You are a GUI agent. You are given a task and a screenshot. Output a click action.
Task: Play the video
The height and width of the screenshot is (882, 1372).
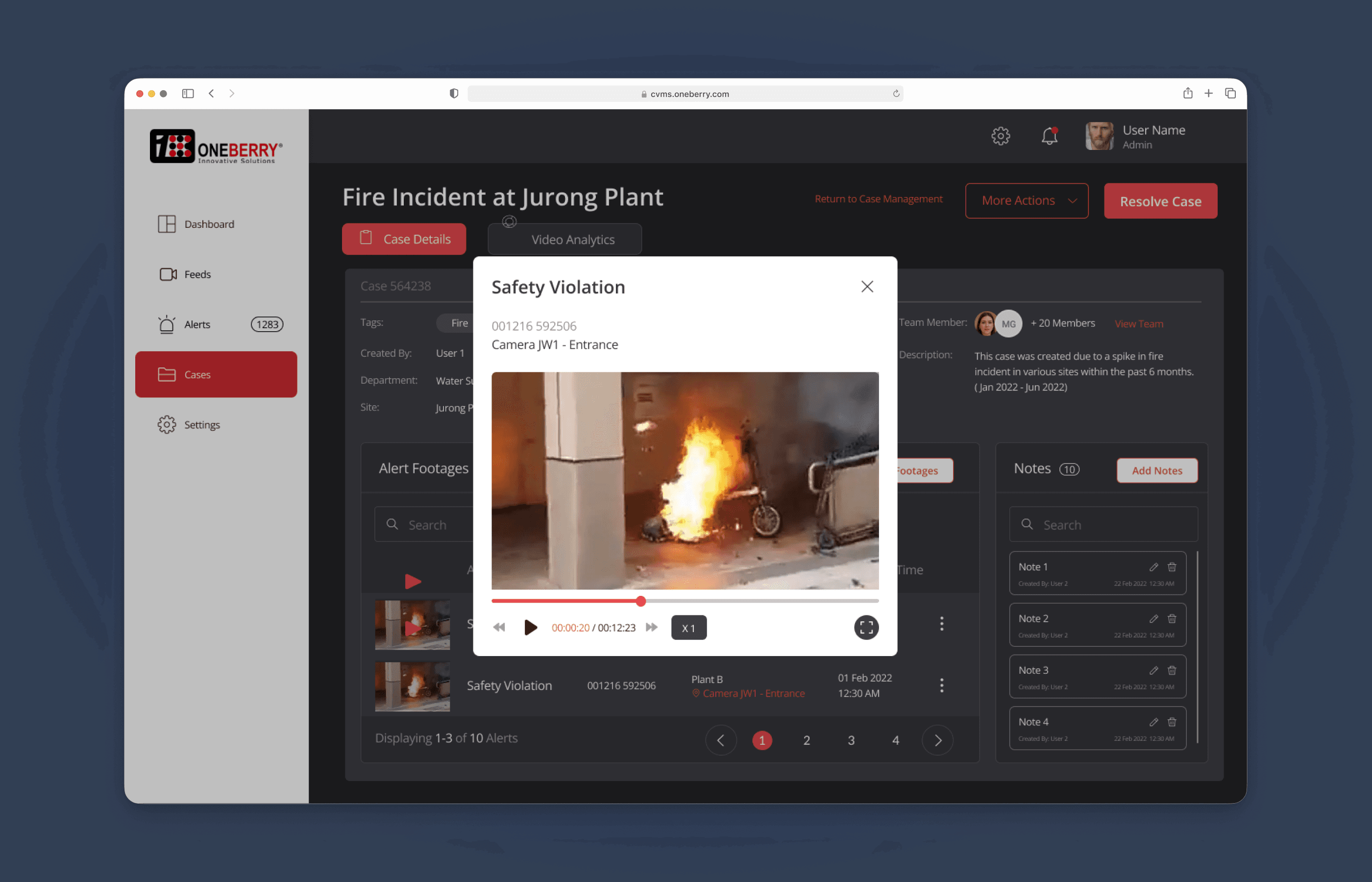tap(531, 627)
